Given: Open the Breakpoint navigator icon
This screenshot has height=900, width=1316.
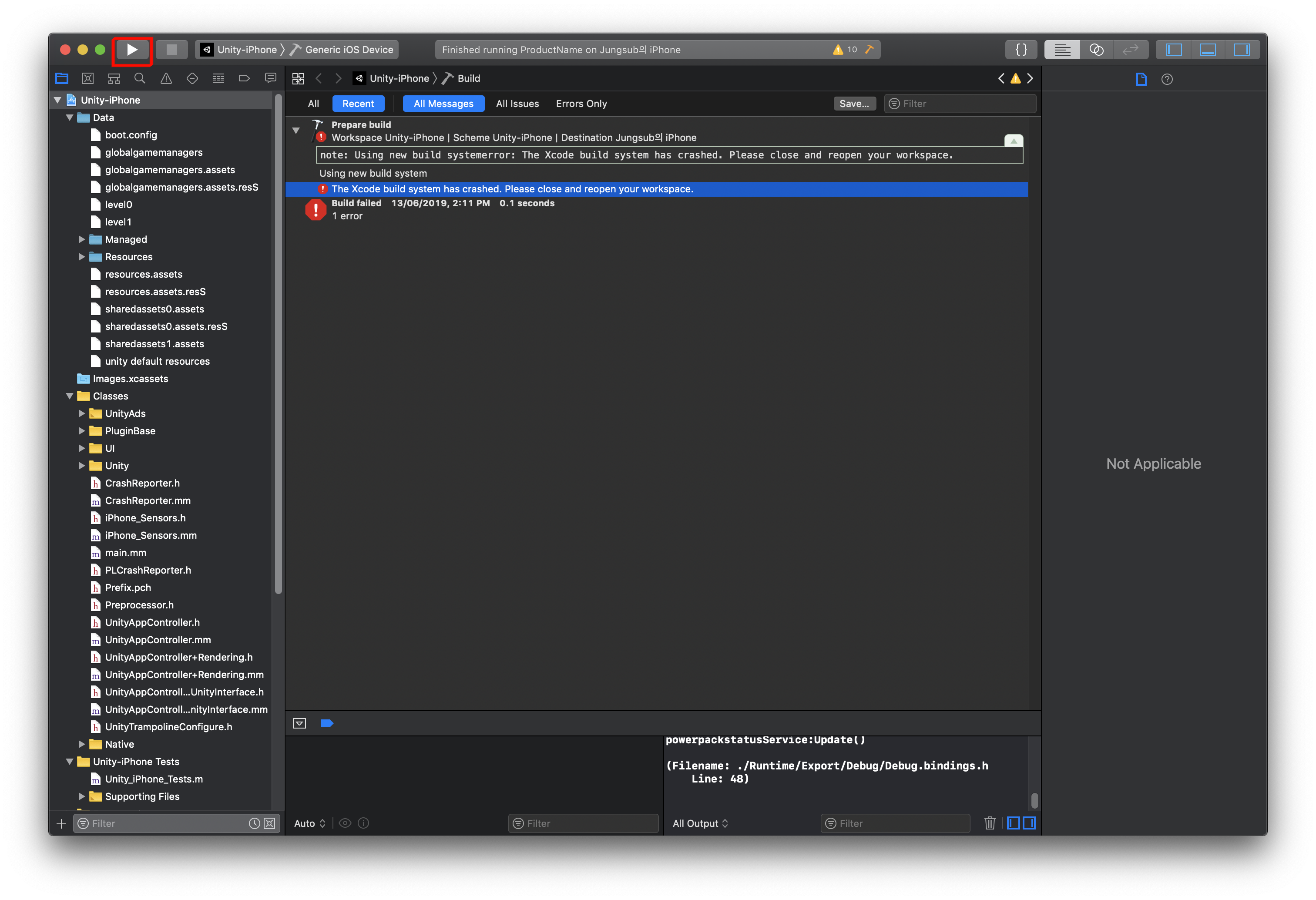Looking at the screenshot, I should (244, 79).
